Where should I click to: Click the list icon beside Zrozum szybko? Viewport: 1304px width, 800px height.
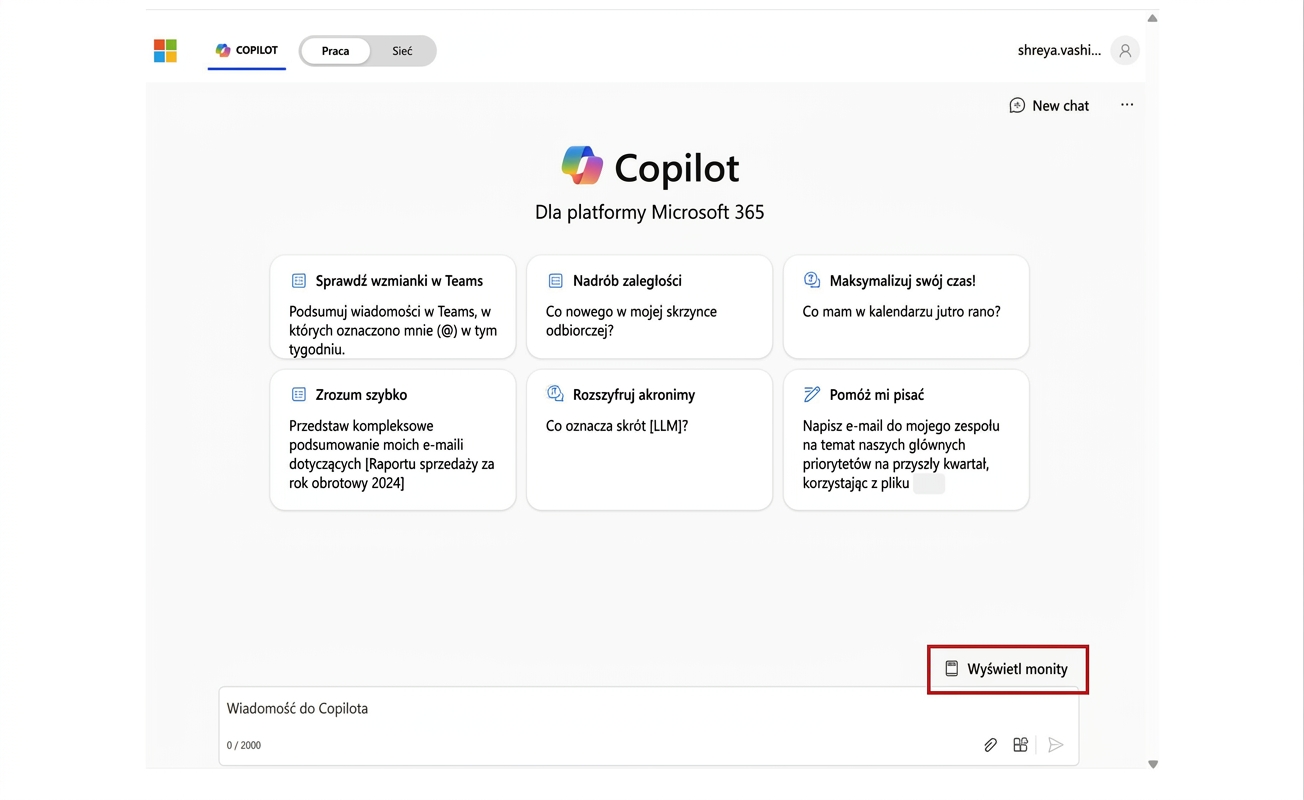[x=298, y=395]
